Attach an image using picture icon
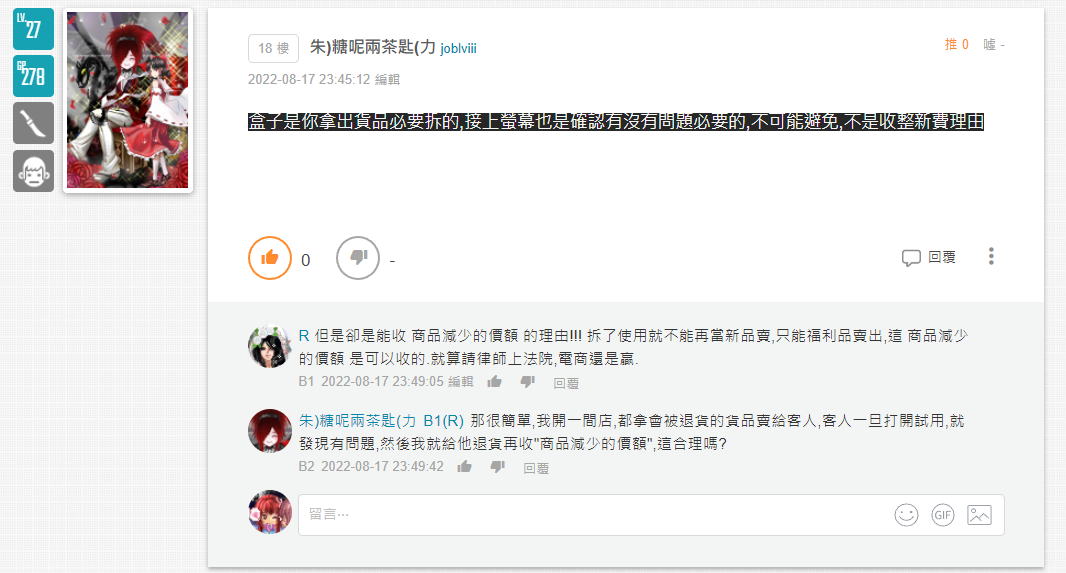 pos(979,515)
